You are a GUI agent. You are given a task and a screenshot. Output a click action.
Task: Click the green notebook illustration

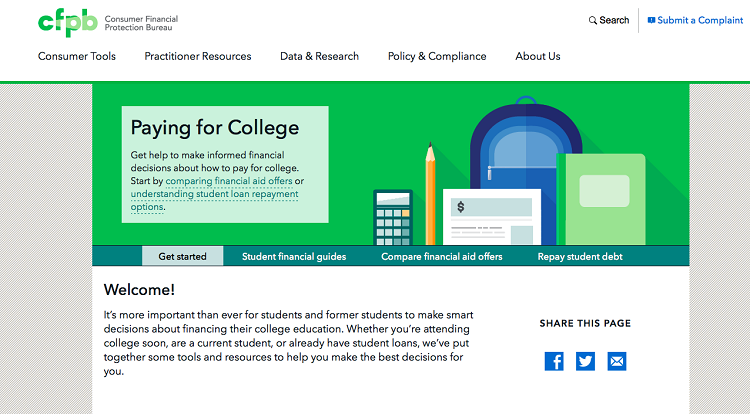click(x=601, y=199)
